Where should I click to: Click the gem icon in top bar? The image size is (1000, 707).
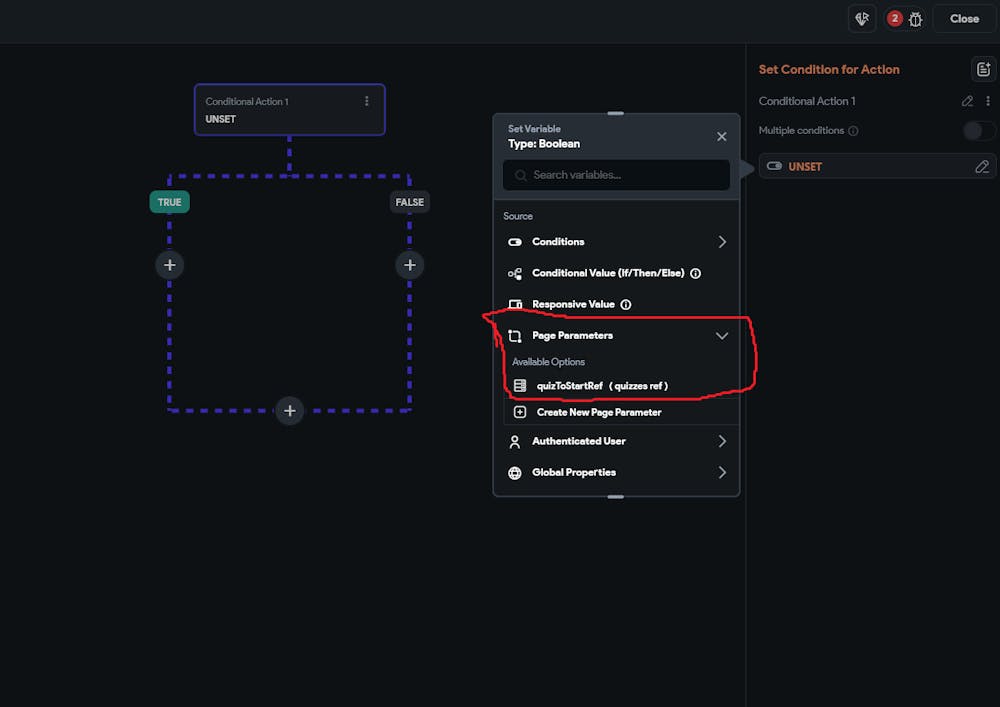coord(861,19)
